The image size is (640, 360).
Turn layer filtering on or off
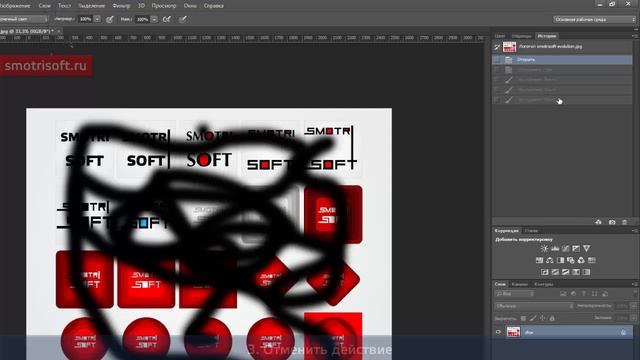(x=635, y=294)
